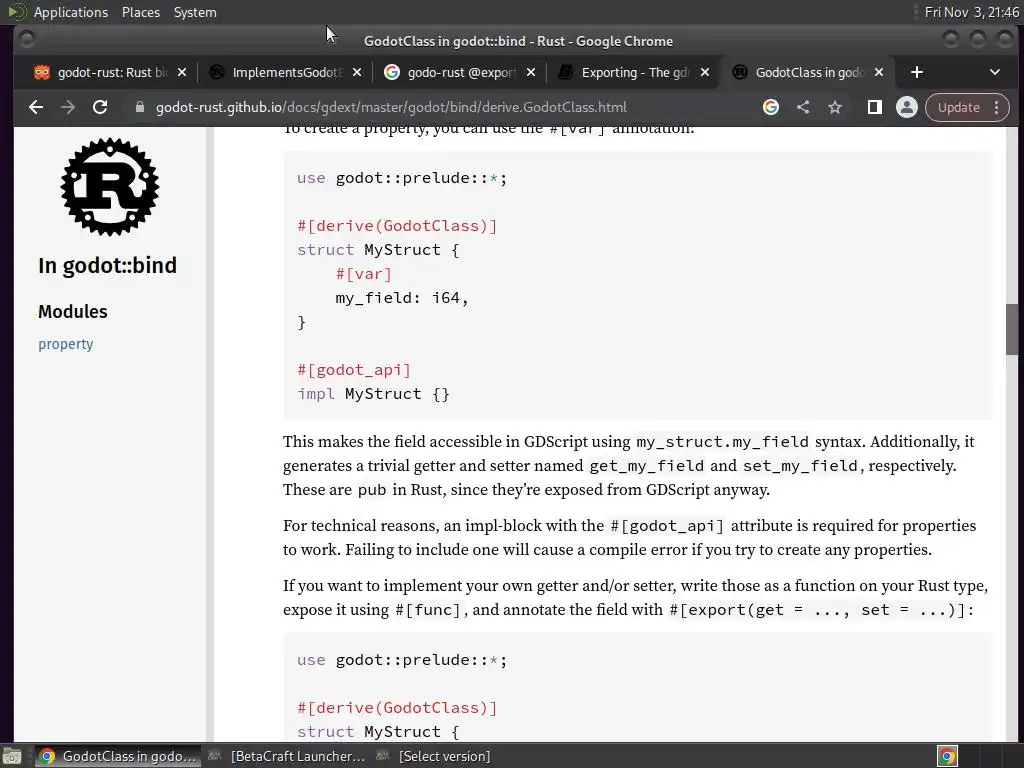Click the Rust logo in sidebar
Image resolution: width=1024 pixels, height=768 pixels.
tap(110, 187)
